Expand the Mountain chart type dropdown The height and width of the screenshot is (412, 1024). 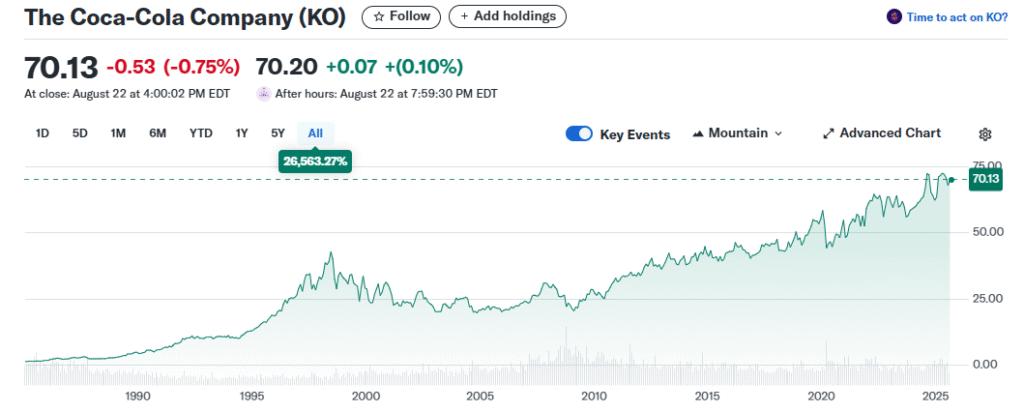[x=737, y=134]
